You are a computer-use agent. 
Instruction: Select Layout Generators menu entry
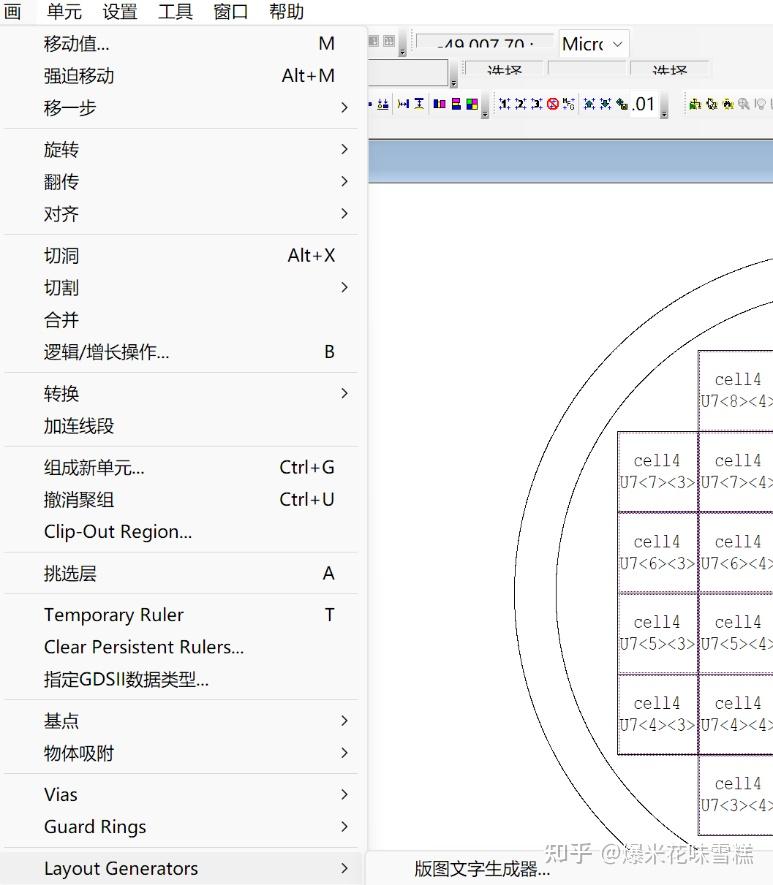click(181, 868)
